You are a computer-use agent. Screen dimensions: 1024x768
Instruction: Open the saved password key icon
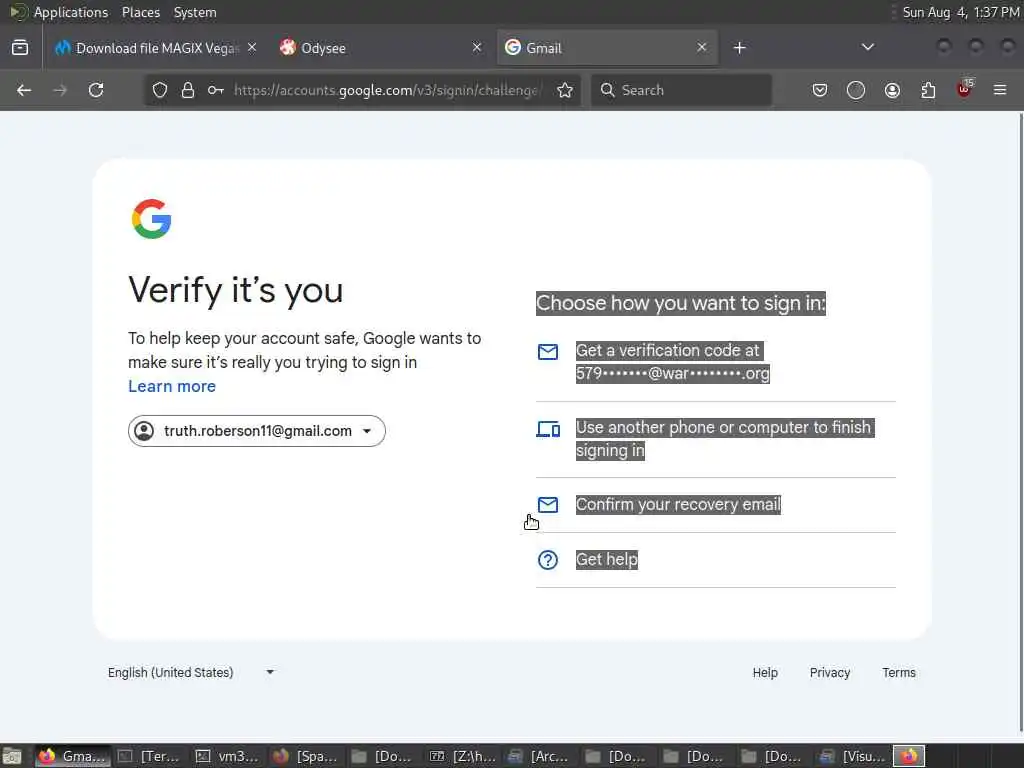click(216, 90)
